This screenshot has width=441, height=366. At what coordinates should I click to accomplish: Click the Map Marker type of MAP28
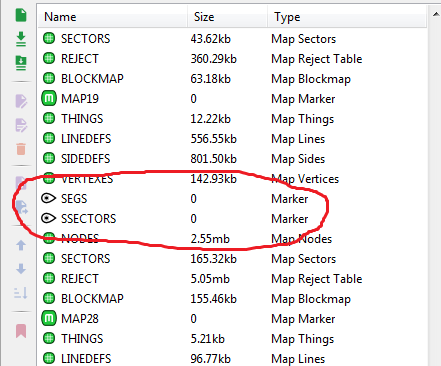(x=303, y=319)
